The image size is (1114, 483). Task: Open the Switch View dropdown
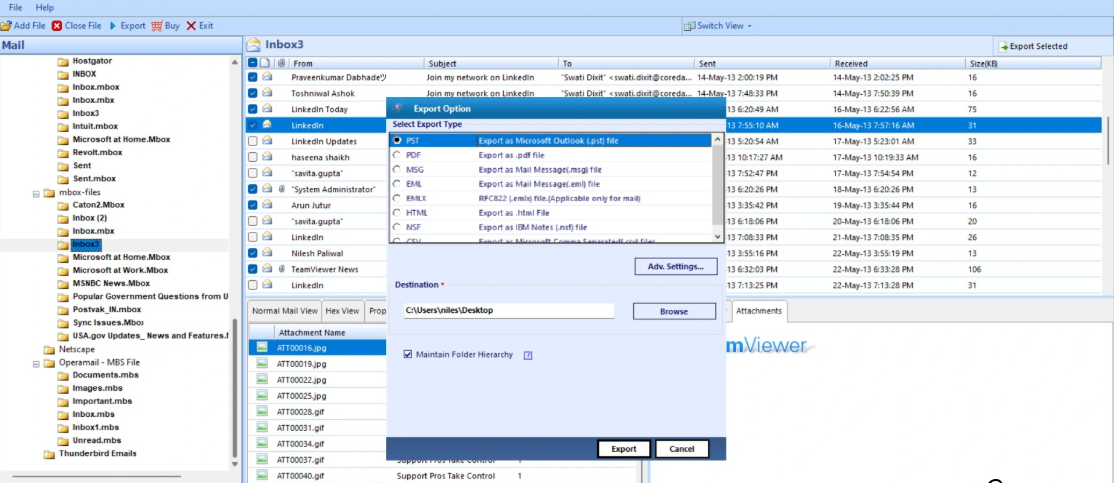point(718,26)
